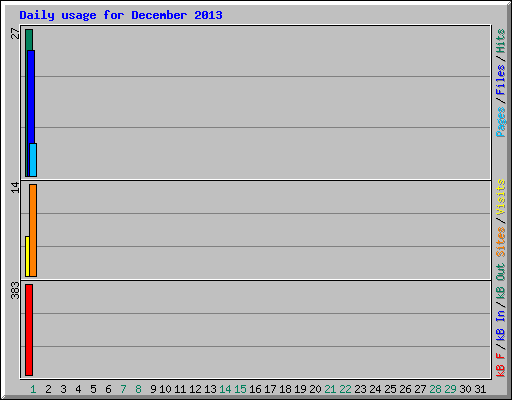The width and height of the screenshot is (512, 400).
Task: Click day 11 on the x-axis
Action: tap(180, 389)
